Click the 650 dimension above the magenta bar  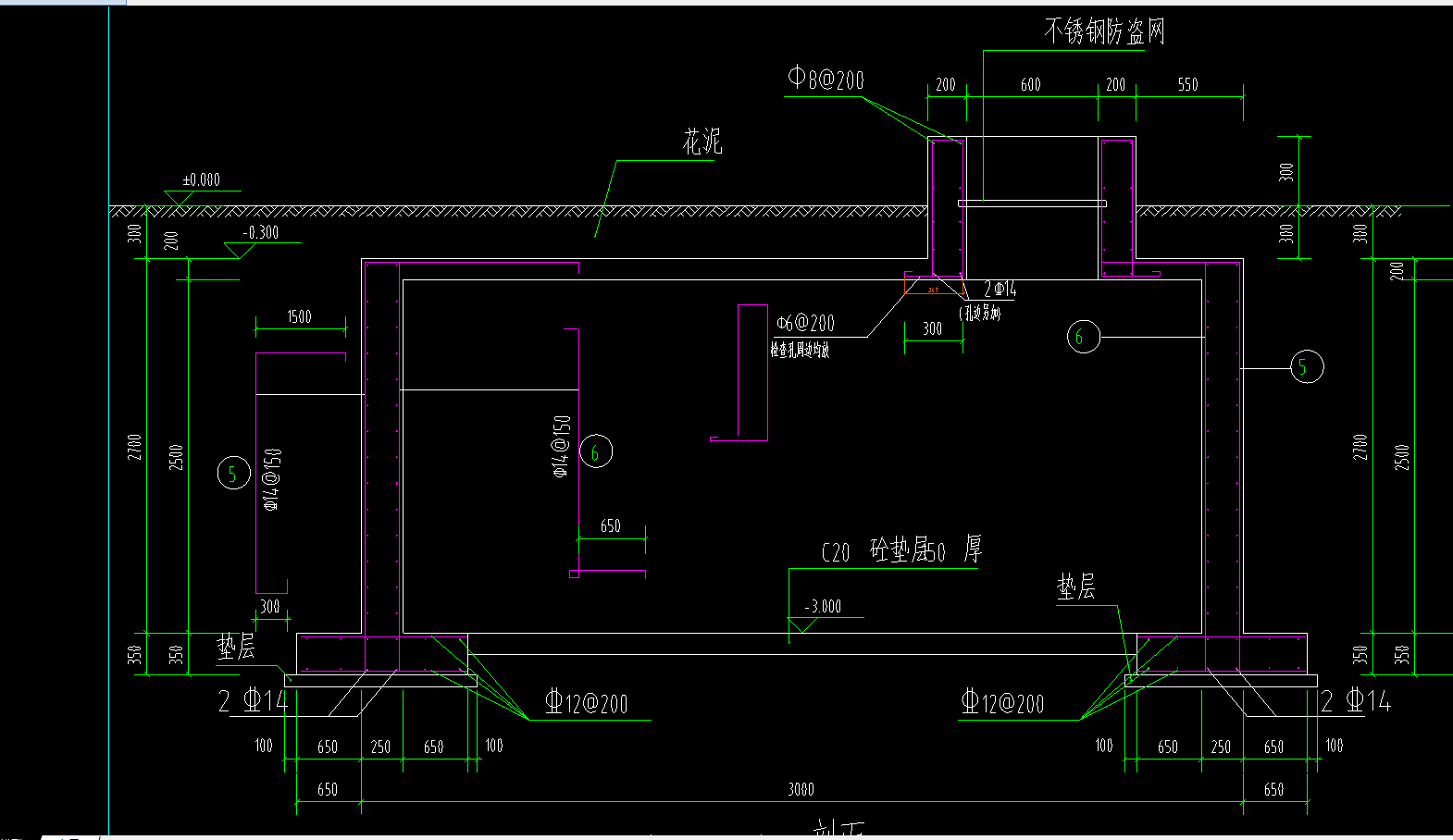click(611, 526)
